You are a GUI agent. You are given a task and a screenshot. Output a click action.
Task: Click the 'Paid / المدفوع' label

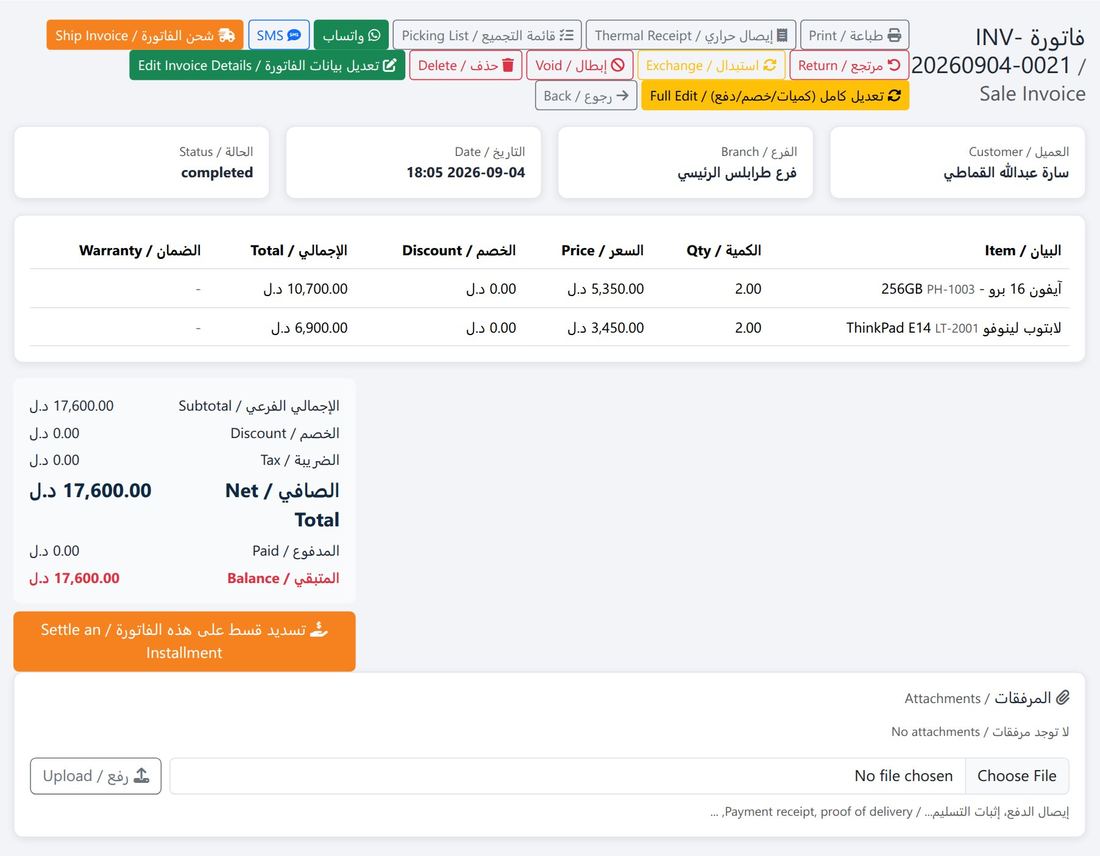tap(296, 551)
